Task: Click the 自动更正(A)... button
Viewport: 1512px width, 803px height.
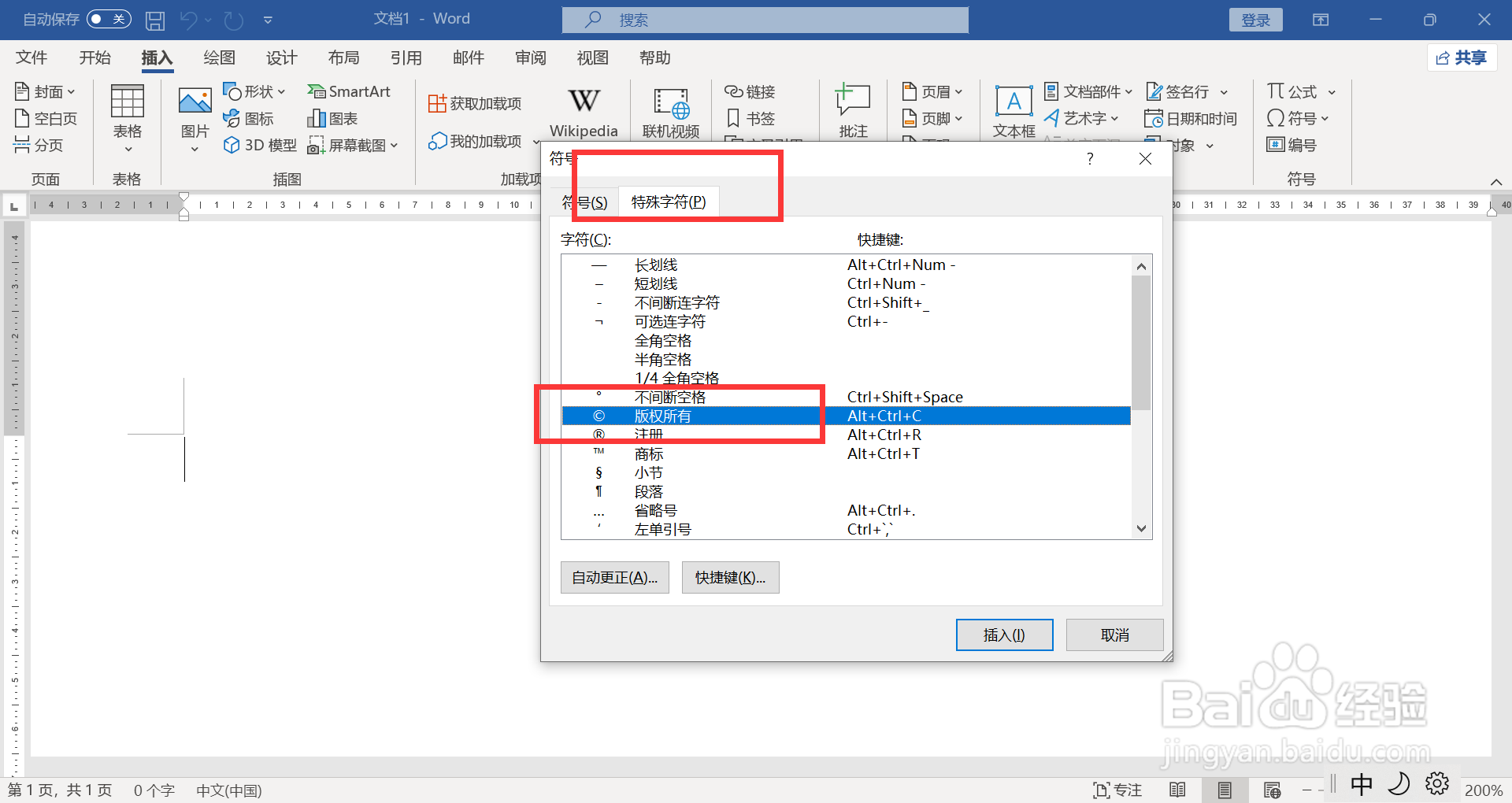Action: click(x=615, y=578)
